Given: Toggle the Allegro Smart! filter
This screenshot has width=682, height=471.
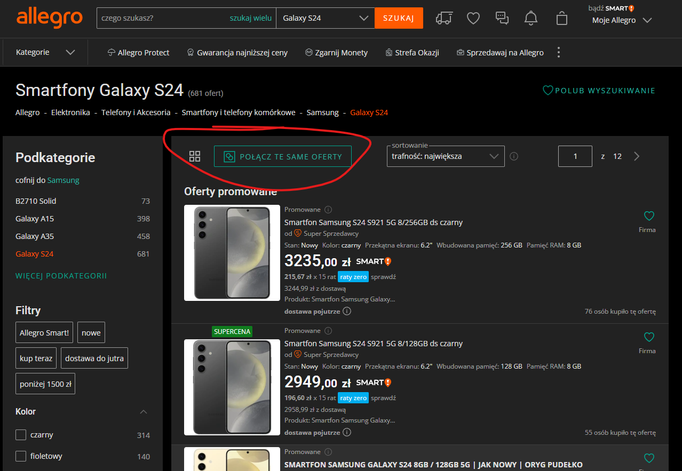Looking at the screenshot, I should [45, 333].
